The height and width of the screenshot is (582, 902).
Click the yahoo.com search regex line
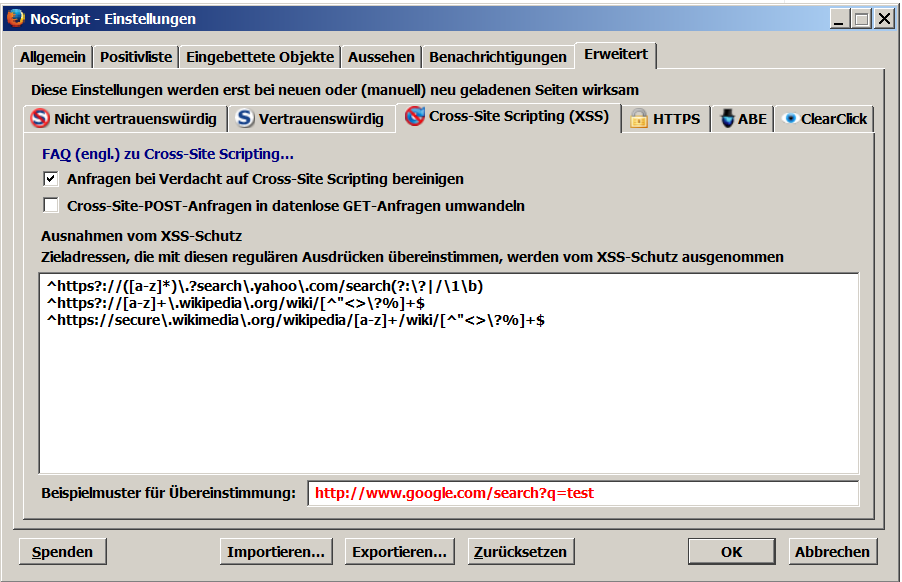265,286
